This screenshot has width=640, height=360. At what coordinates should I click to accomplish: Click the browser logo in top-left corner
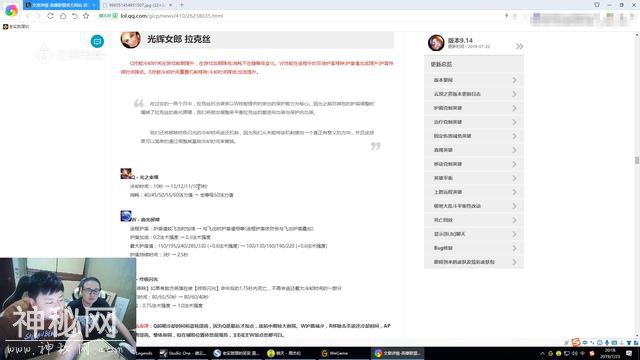pyautogui.click(x=11, y=10)
